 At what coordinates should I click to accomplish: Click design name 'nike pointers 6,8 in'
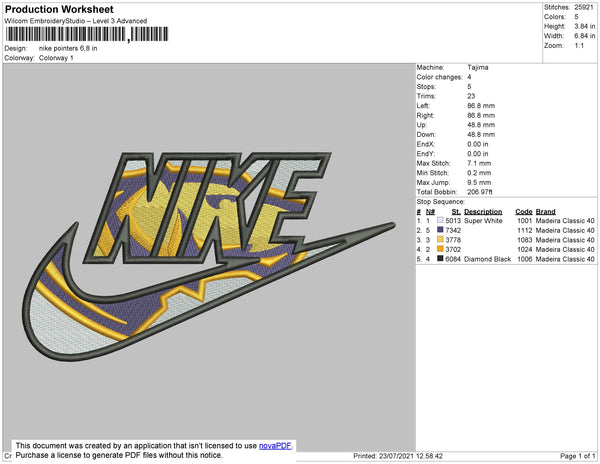[x=68, y=49]
